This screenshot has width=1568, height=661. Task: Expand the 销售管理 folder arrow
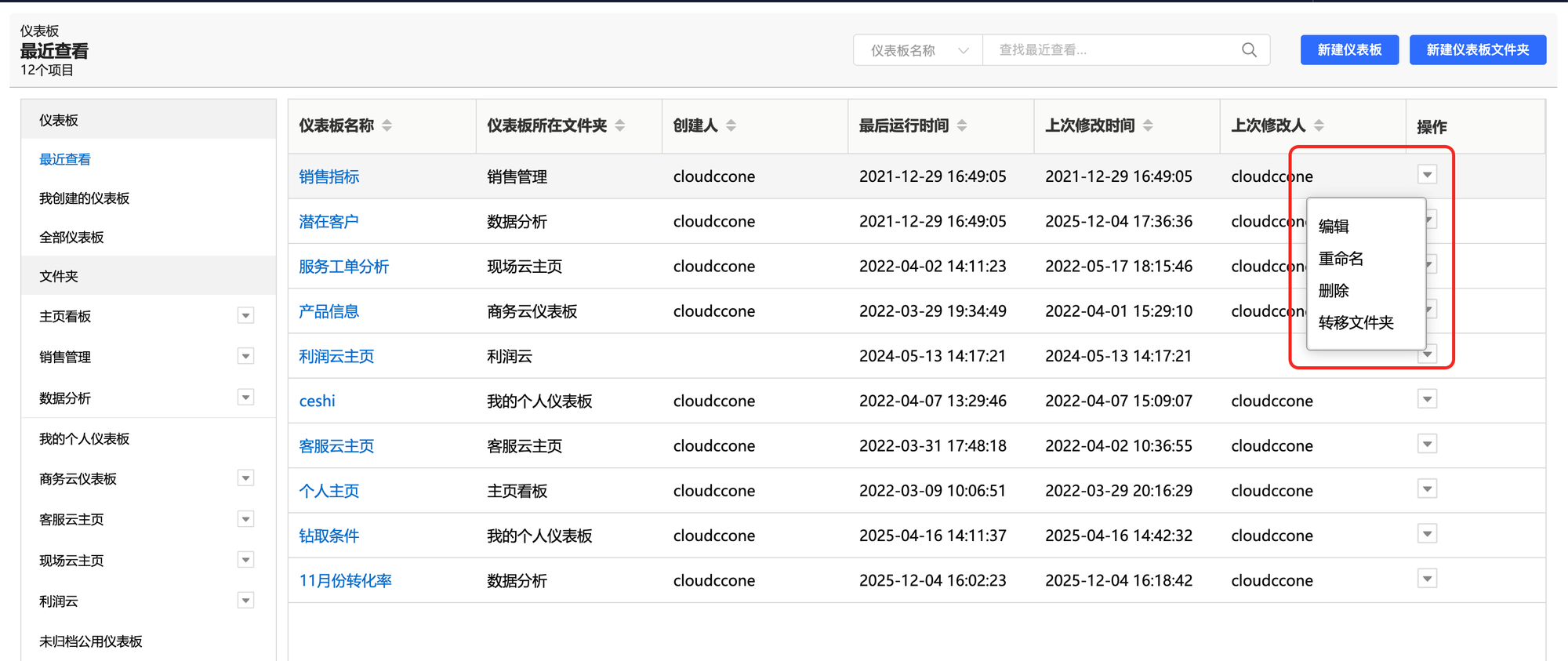(245, 357)
